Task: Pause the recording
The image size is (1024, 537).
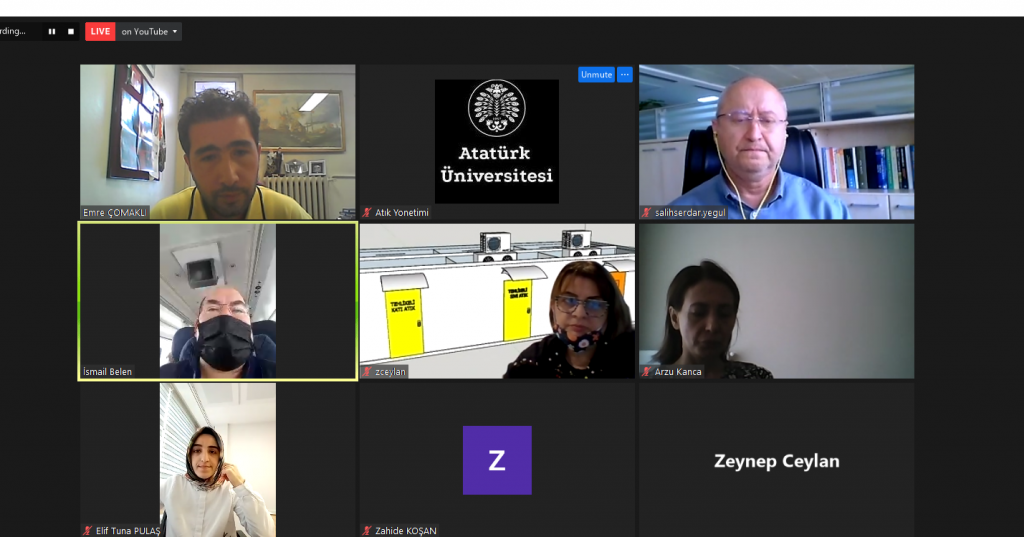Action: [52, 31]
